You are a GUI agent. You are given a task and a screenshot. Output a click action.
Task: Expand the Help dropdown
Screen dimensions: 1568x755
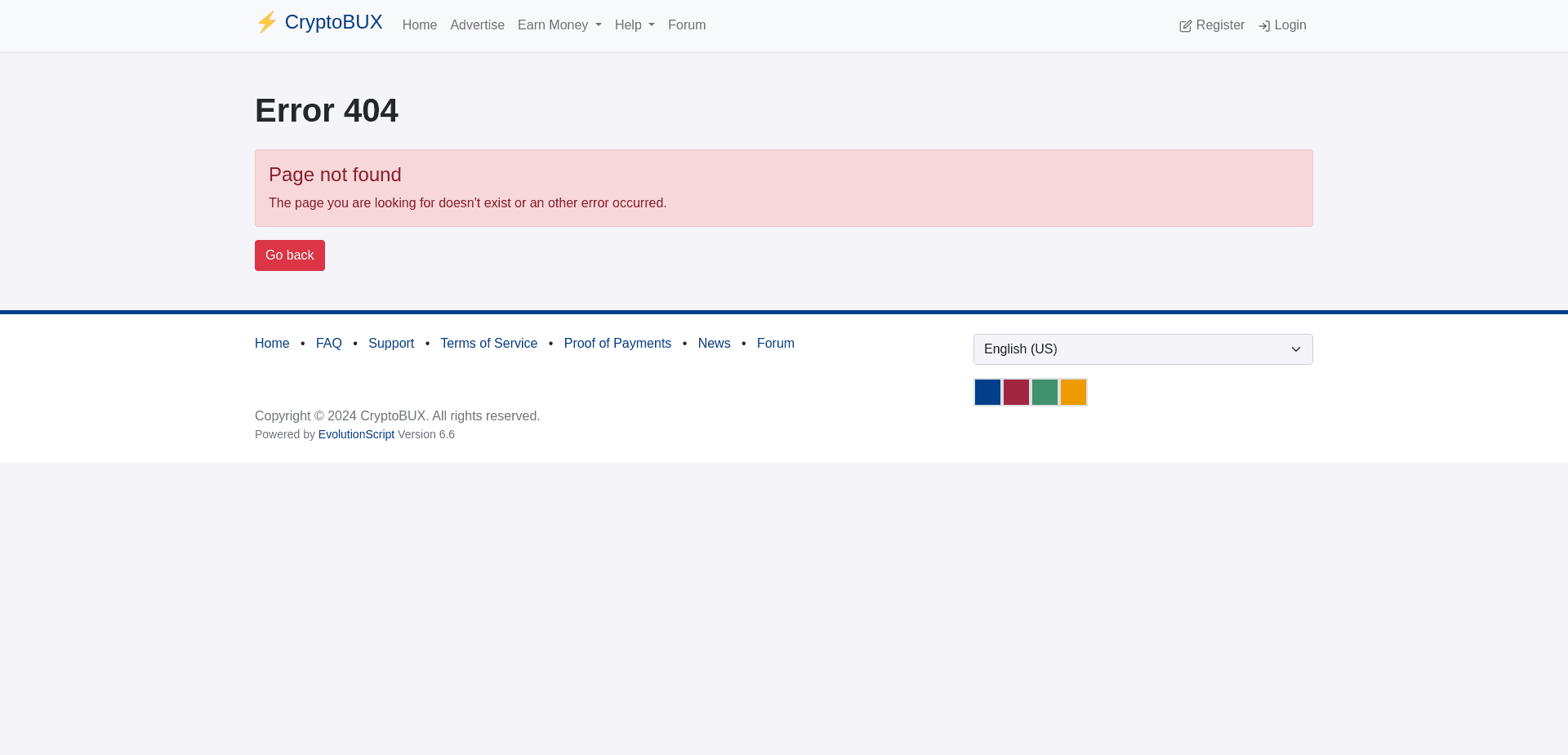click(x=634, y=24)
